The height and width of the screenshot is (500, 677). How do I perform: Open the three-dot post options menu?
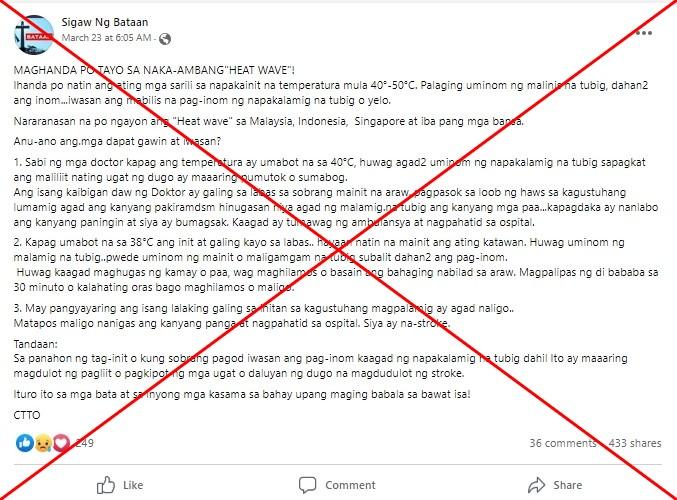point(644,33)
